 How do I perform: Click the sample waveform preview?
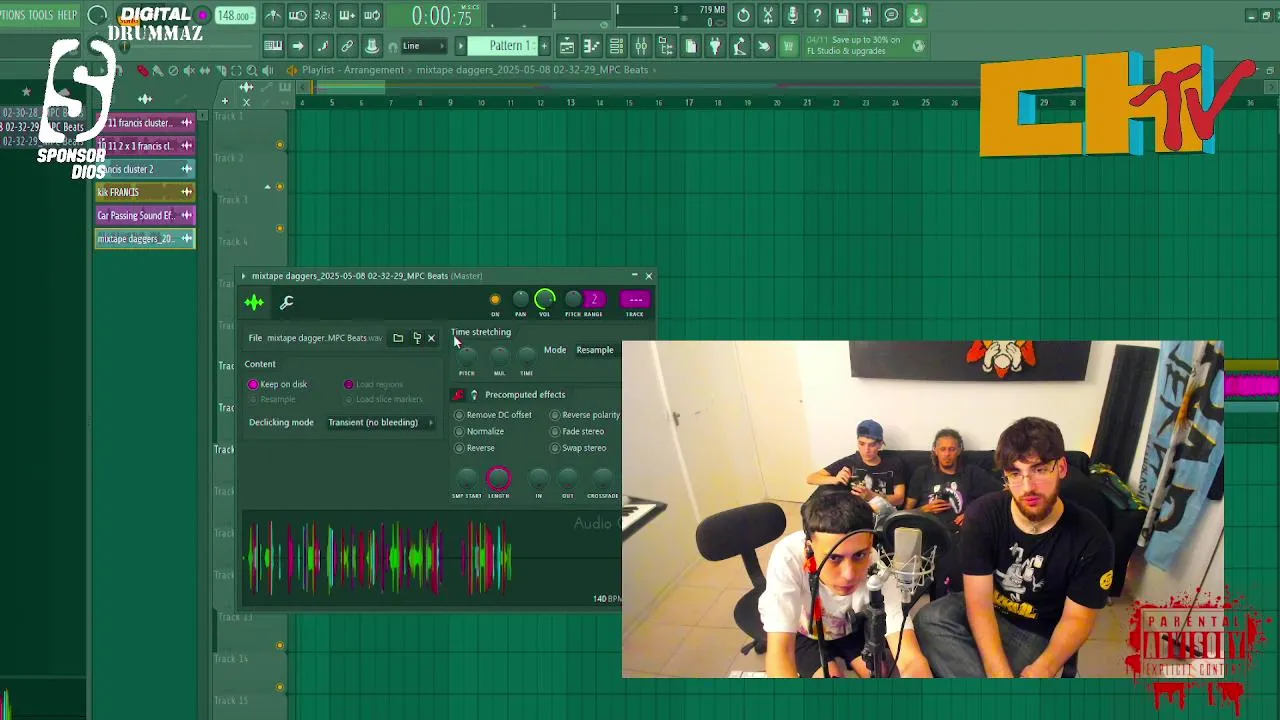432,557
